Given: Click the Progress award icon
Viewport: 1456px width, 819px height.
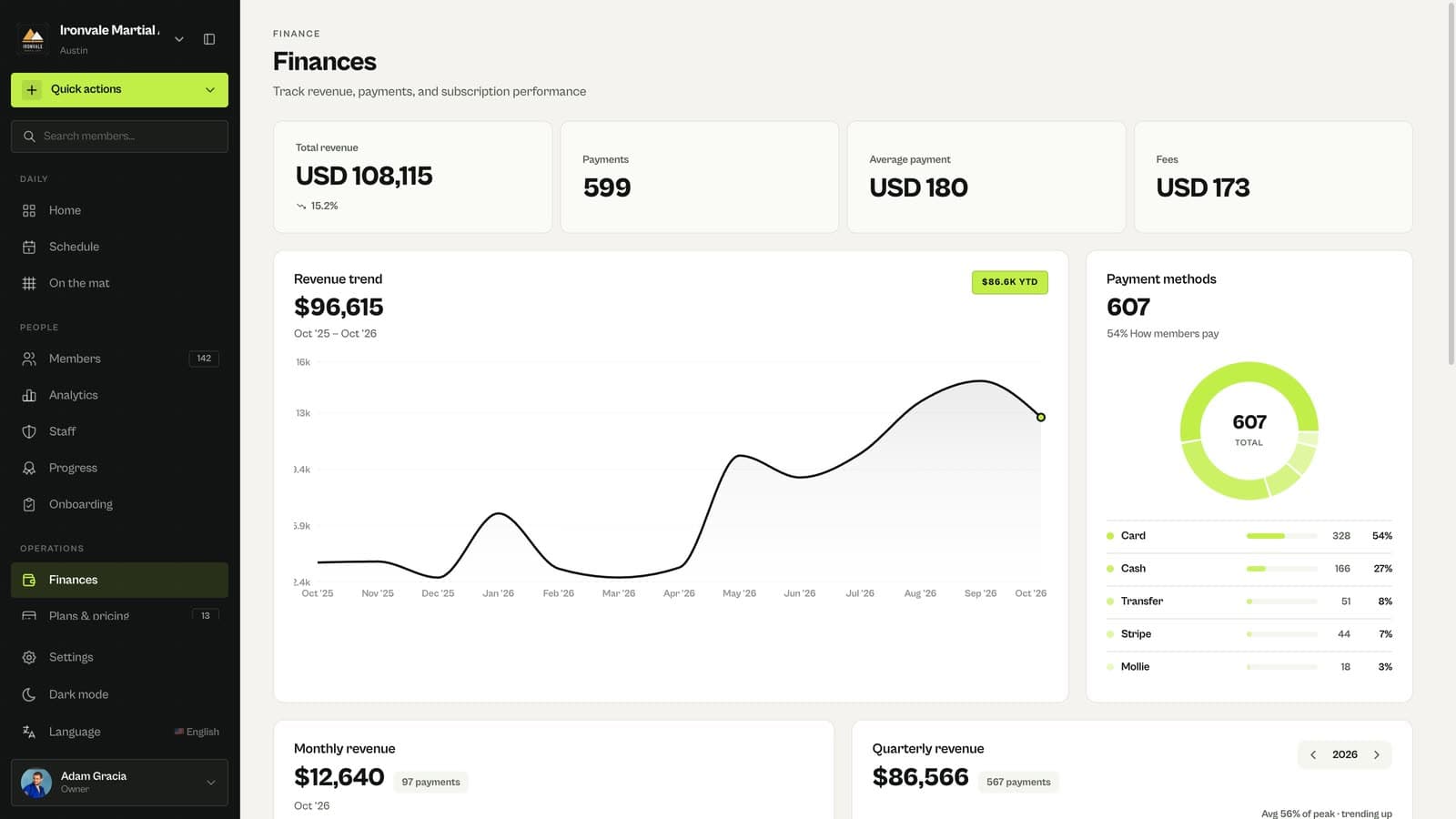Looking at the screenshot, I should (x=29, y=468).
